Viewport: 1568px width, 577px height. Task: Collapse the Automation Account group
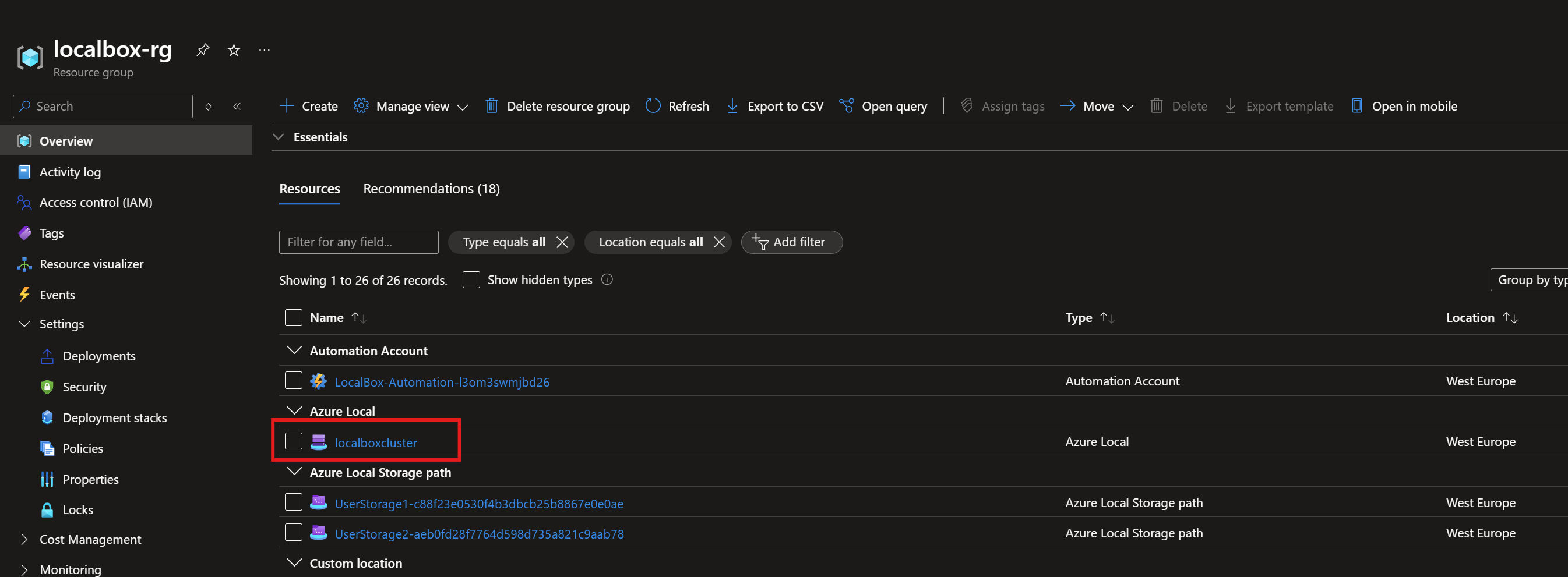pos(295,351)
